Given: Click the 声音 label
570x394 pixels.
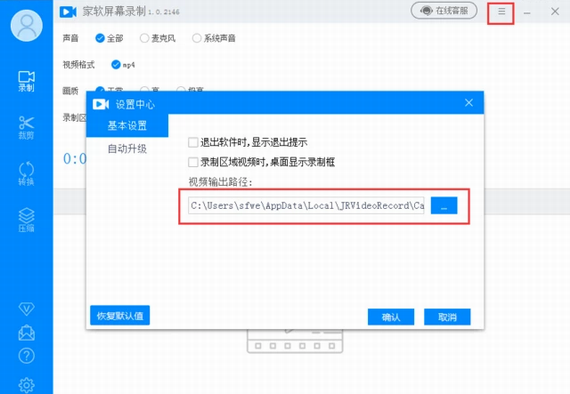Looking at the screenshot, I should click(71, 38).
